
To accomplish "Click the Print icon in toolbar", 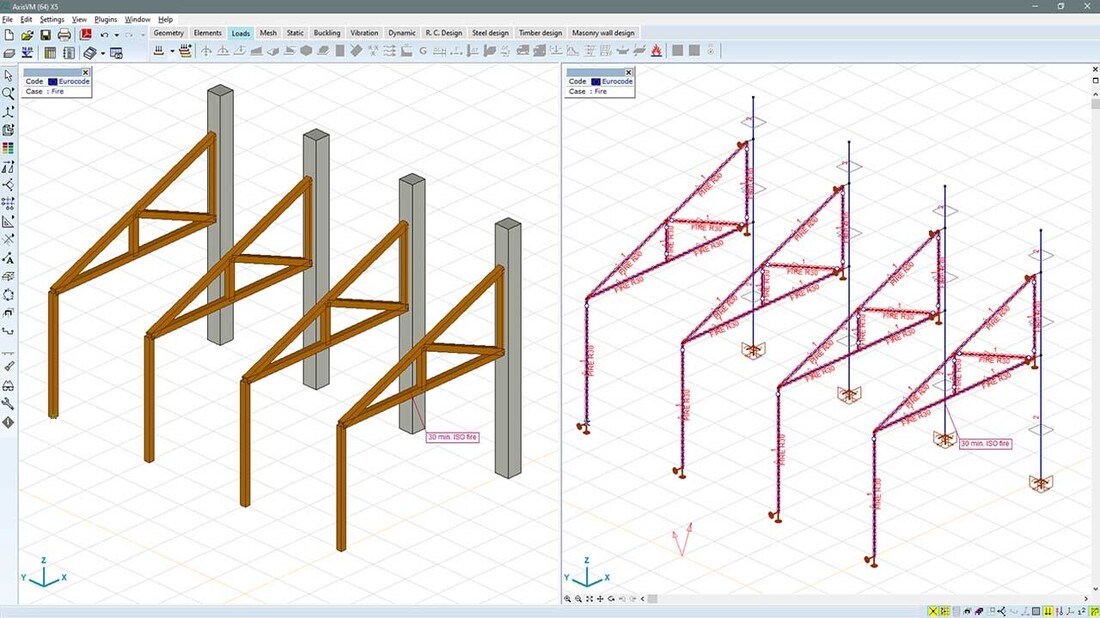I will (65, 35).
